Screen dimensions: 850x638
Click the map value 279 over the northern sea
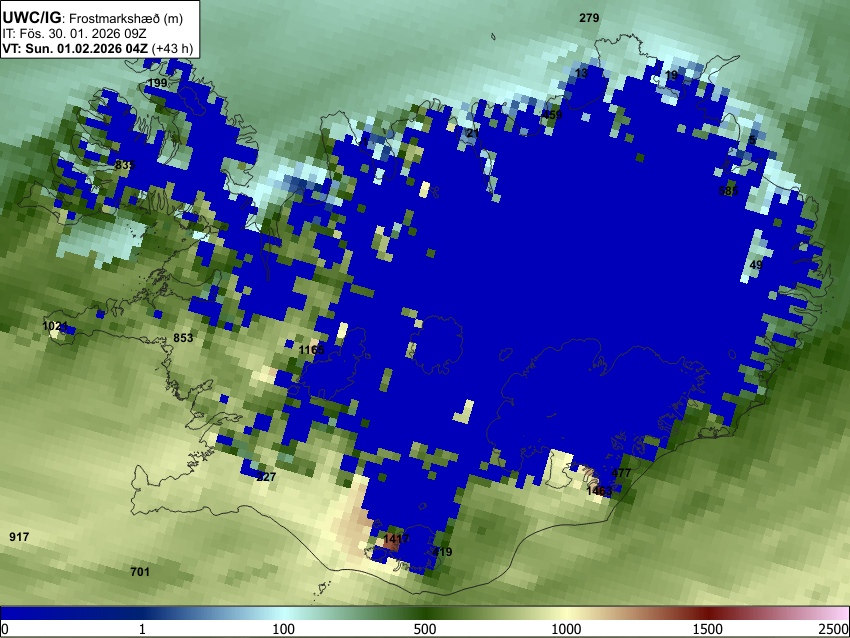point(589,18)
